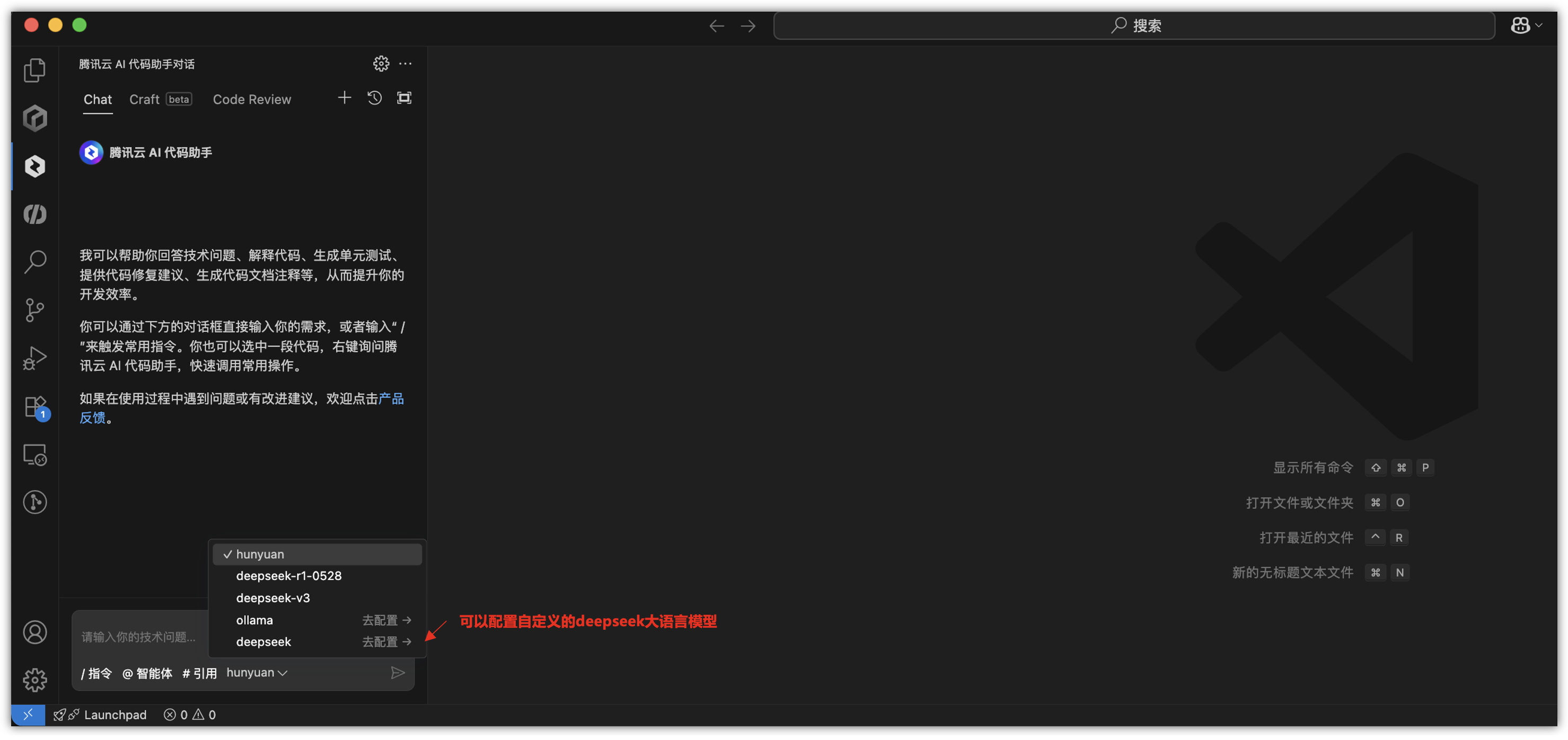
Task: Click remote window indicator in status bar
Action: click(28, 715)
